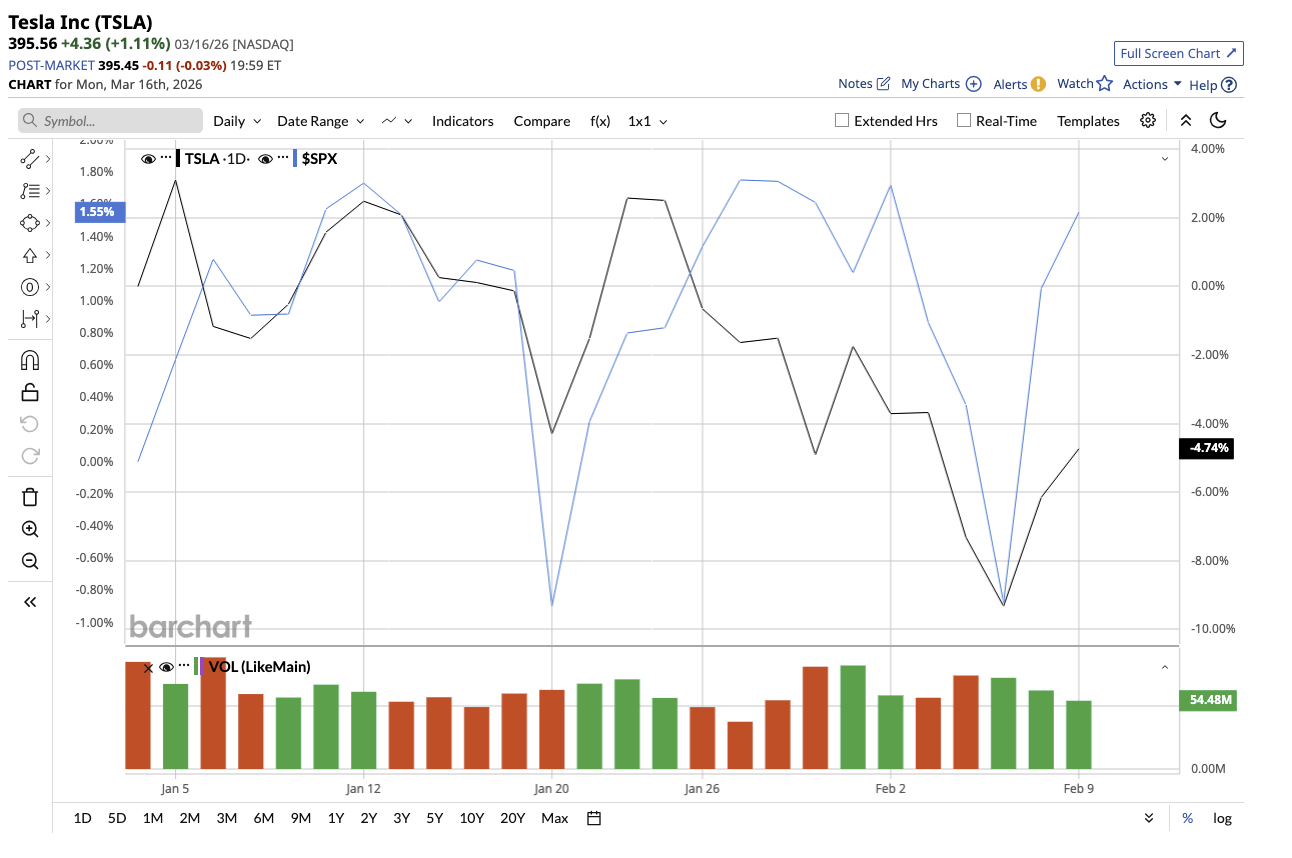
Task: Open $SPX series options ellipsis
Action: click(x=283, y=158)
